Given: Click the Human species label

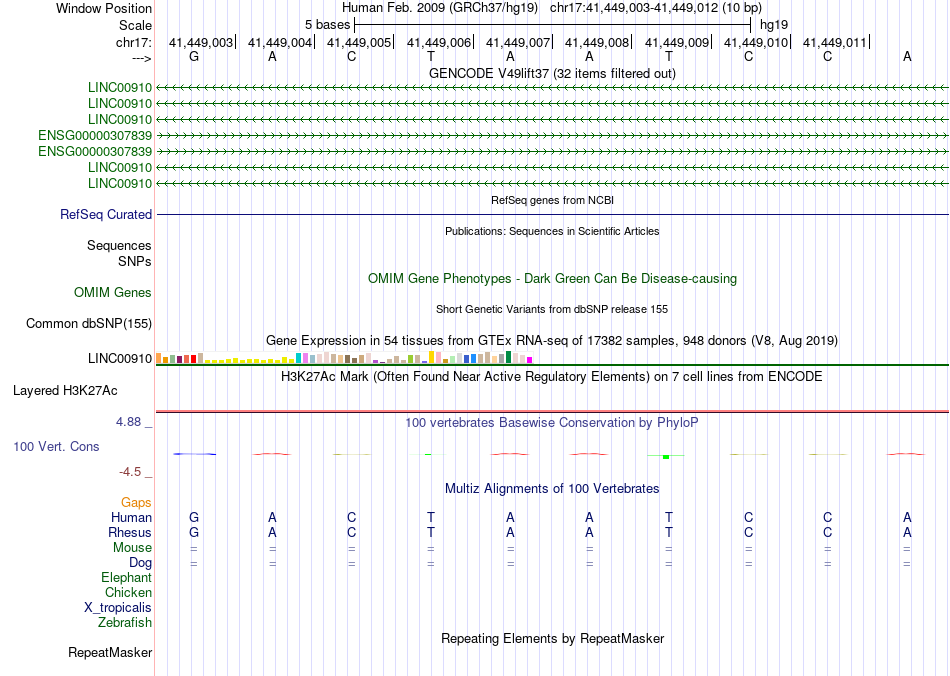Looking at the screenshot, I should click(x=131, y=517).
